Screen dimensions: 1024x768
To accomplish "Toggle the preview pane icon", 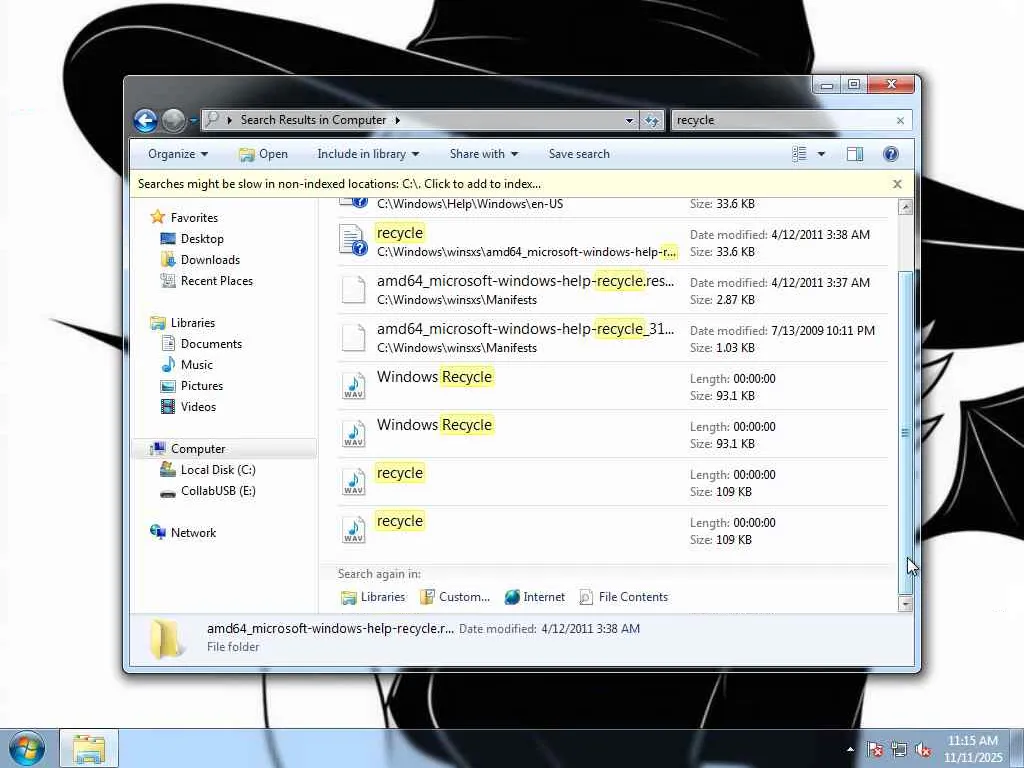I will [855, 154].
